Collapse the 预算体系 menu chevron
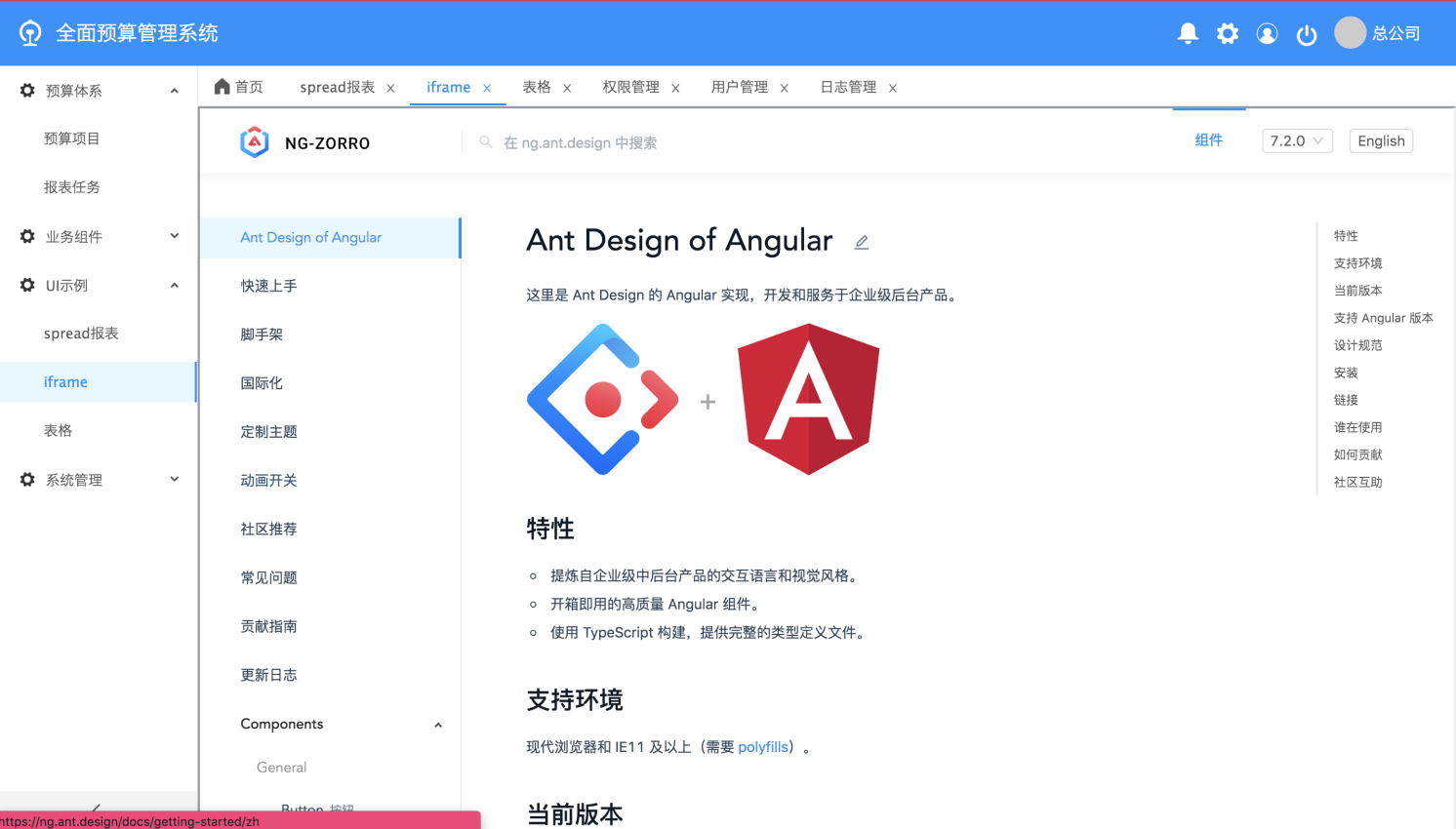The width and height of the screenshot is (1456, 829). click(x=175, y=91)
